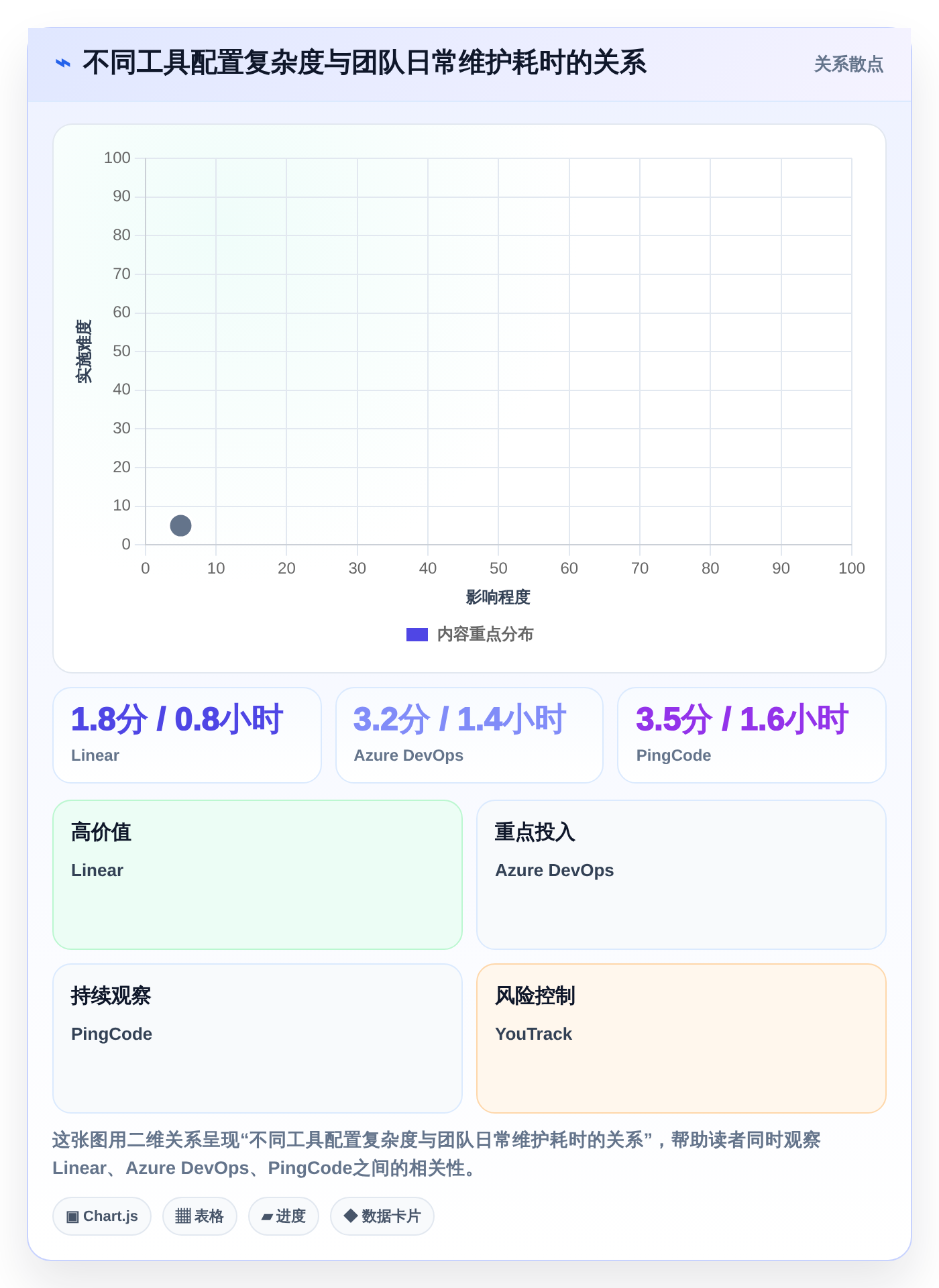Open the 重点投入 quadrant card

pos(681,875)
